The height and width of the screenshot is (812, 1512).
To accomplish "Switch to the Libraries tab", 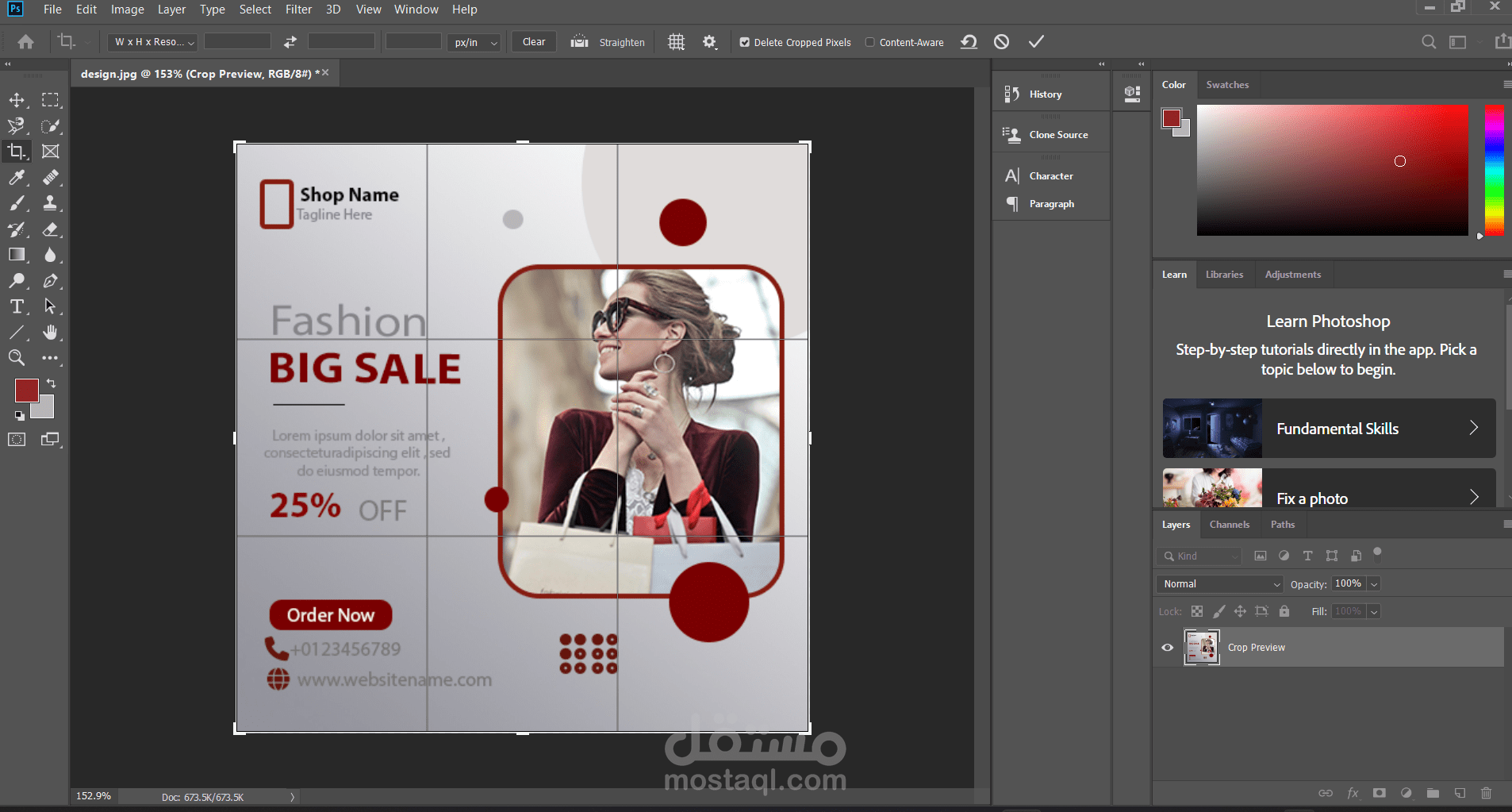I will tap(1224, 275).
